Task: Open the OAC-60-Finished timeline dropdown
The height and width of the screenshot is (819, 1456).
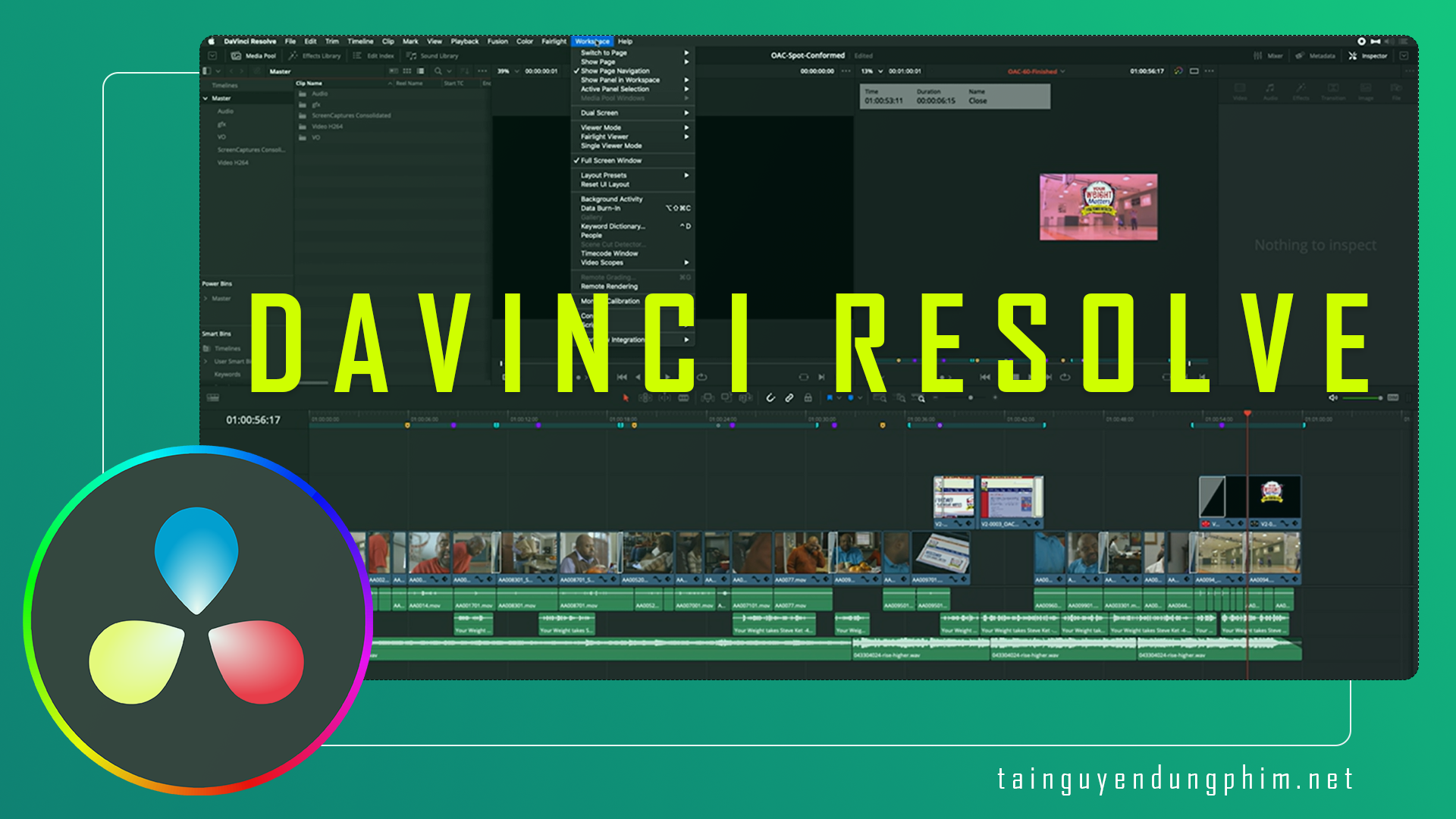Action: [x=1036, y=71]
